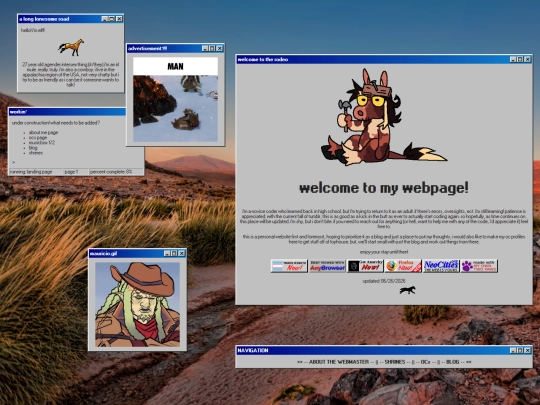Image resolution: width=540 pixels, height=405 pixels.
Task: Minimize the welcome to the rodeo window
Action: (513, 60)
